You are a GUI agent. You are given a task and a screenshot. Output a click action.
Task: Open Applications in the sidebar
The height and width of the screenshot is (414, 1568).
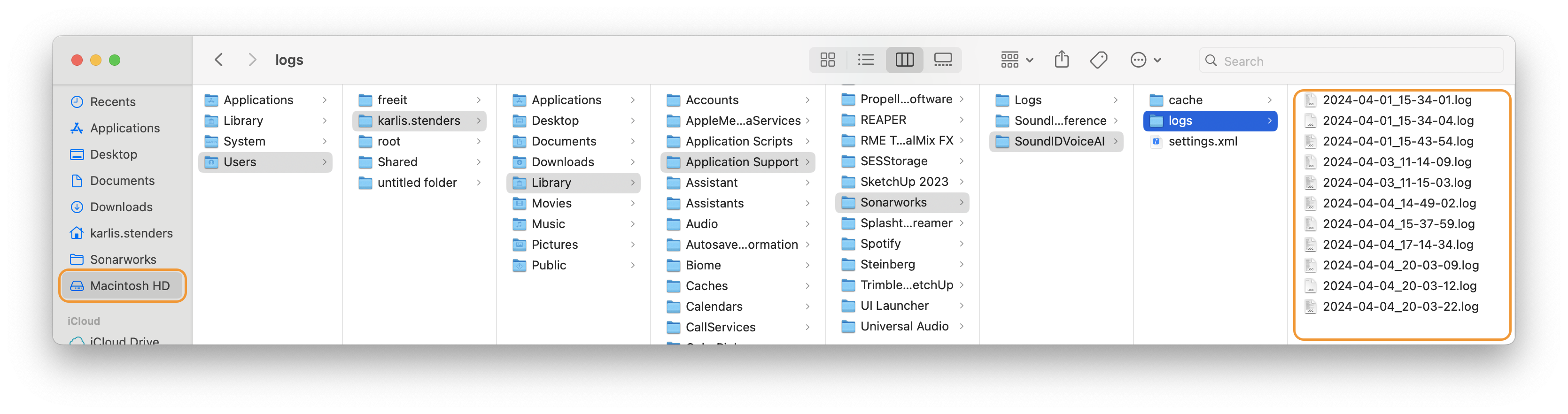tap(125, 128)
